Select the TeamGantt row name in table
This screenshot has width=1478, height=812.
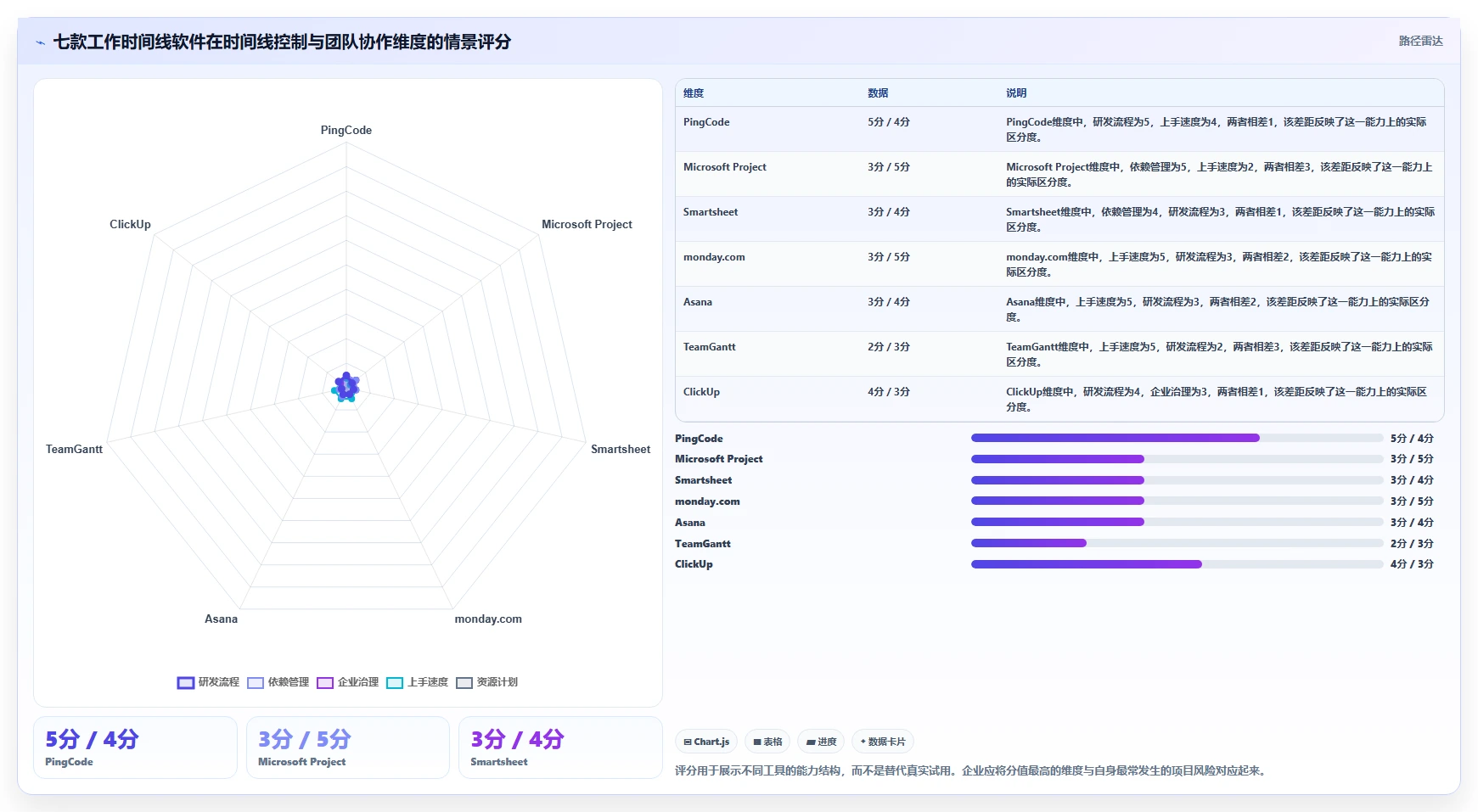pos(710,347)
